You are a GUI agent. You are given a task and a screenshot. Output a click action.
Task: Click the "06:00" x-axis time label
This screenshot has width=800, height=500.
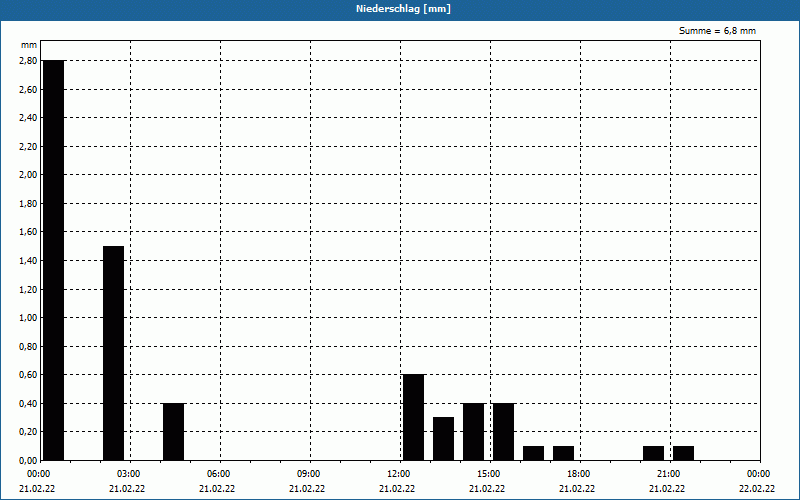pyautogui.click(x=220, y=474)
